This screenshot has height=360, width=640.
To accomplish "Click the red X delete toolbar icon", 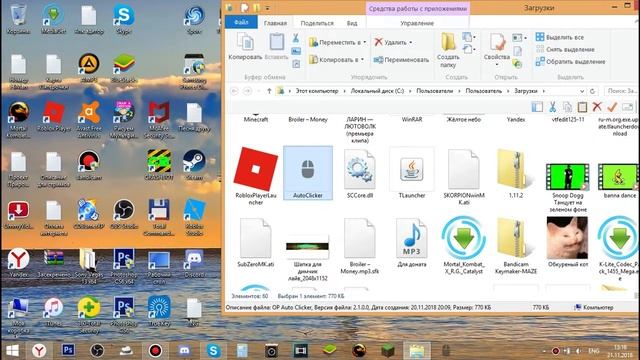I will tap(597, 107).
